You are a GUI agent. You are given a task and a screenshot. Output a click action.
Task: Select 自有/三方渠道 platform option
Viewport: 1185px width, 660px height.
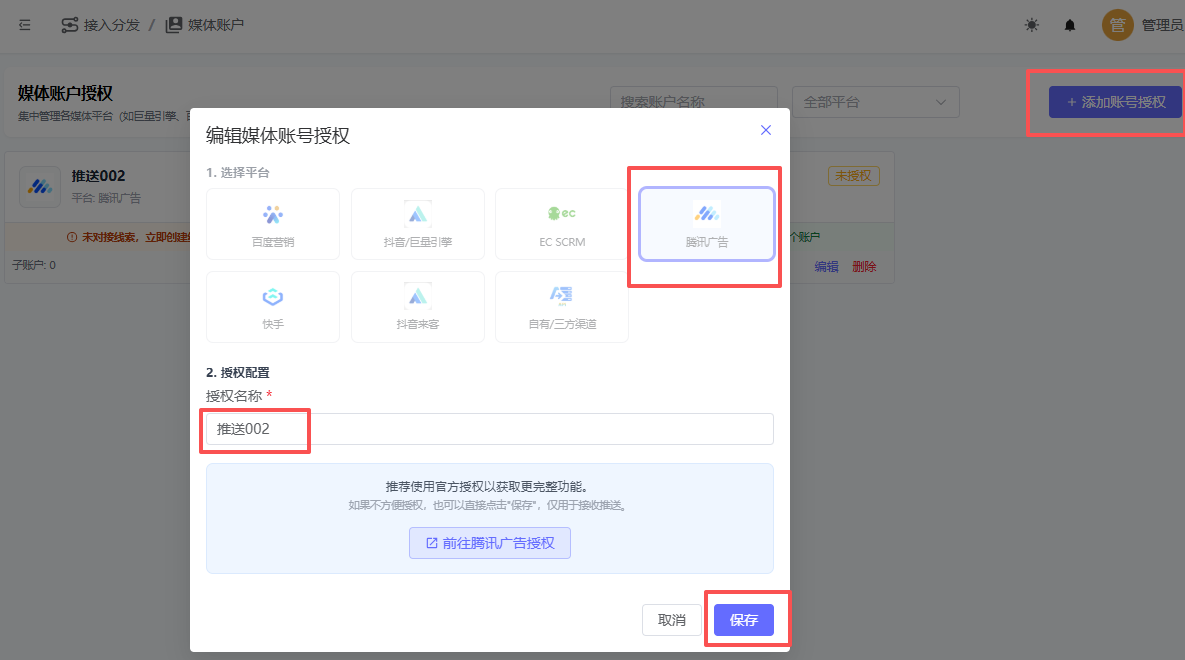point(562,307)
